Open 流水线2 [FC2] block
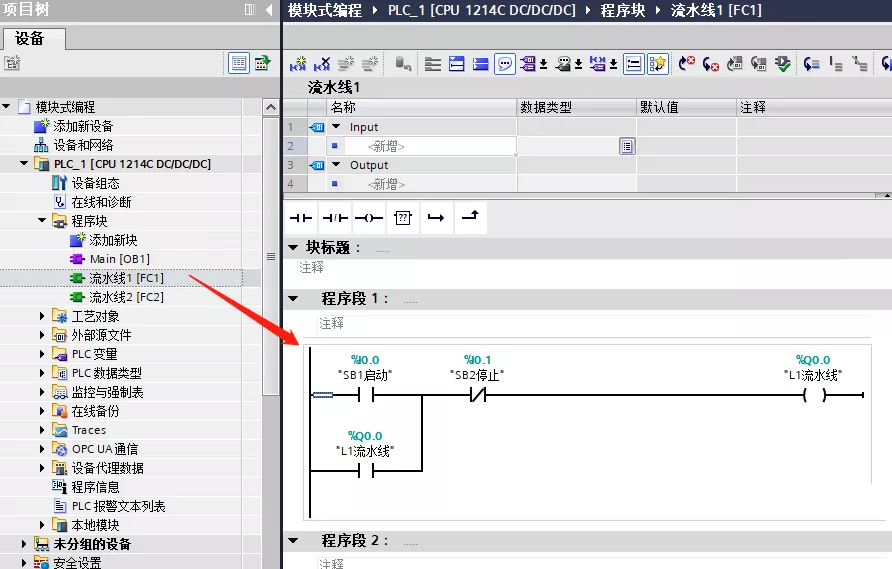892x569 pixels. [x=126, y=297]
